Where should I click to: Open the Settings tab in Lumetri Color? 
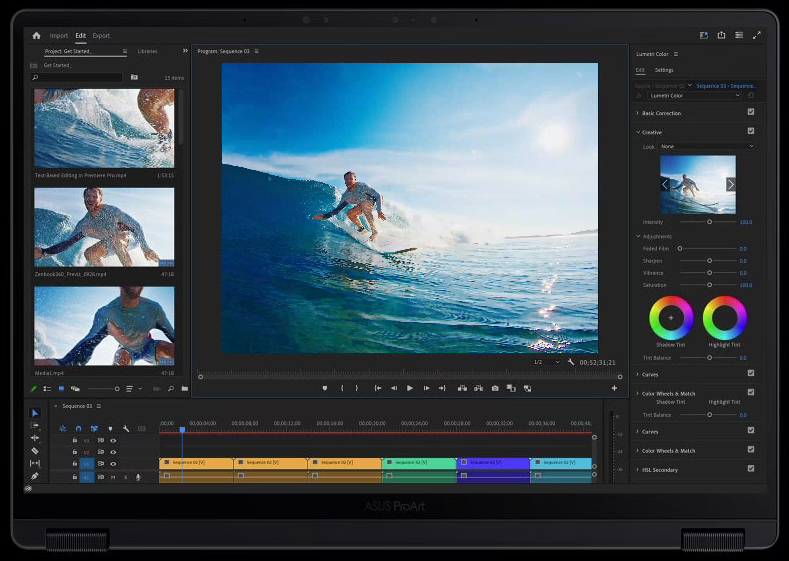tap(664, 70)
